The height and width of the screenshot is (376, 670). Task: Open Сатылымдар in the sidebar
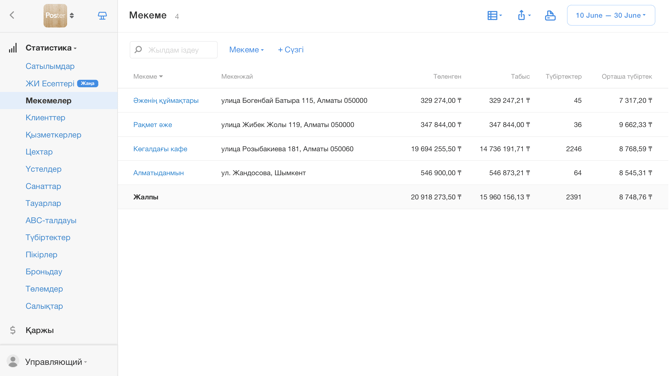coord(50,66)
